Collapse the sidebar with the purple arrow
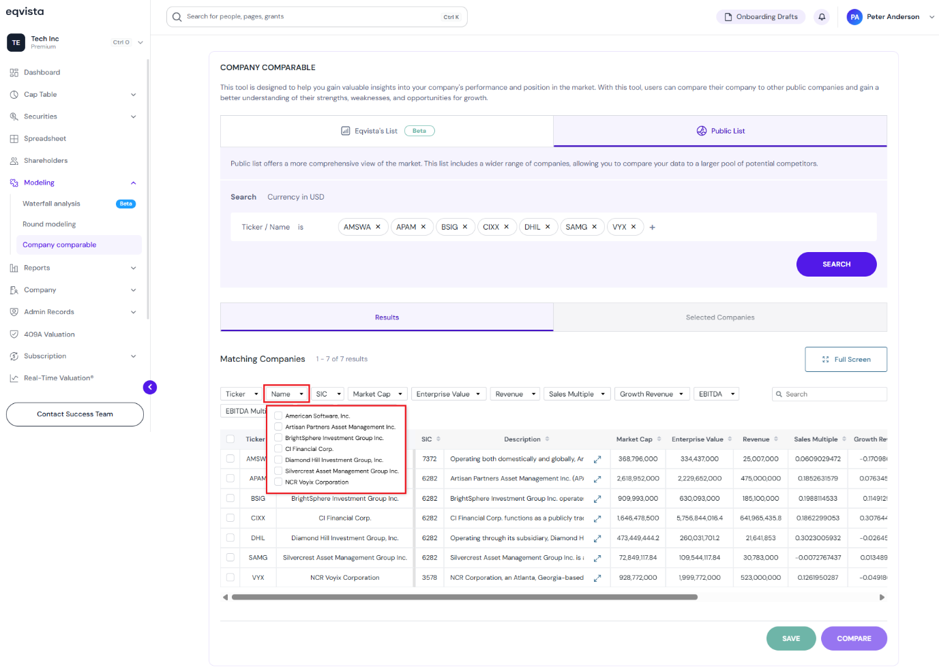This screenshot has height=669, width=939. click(150, 388)
